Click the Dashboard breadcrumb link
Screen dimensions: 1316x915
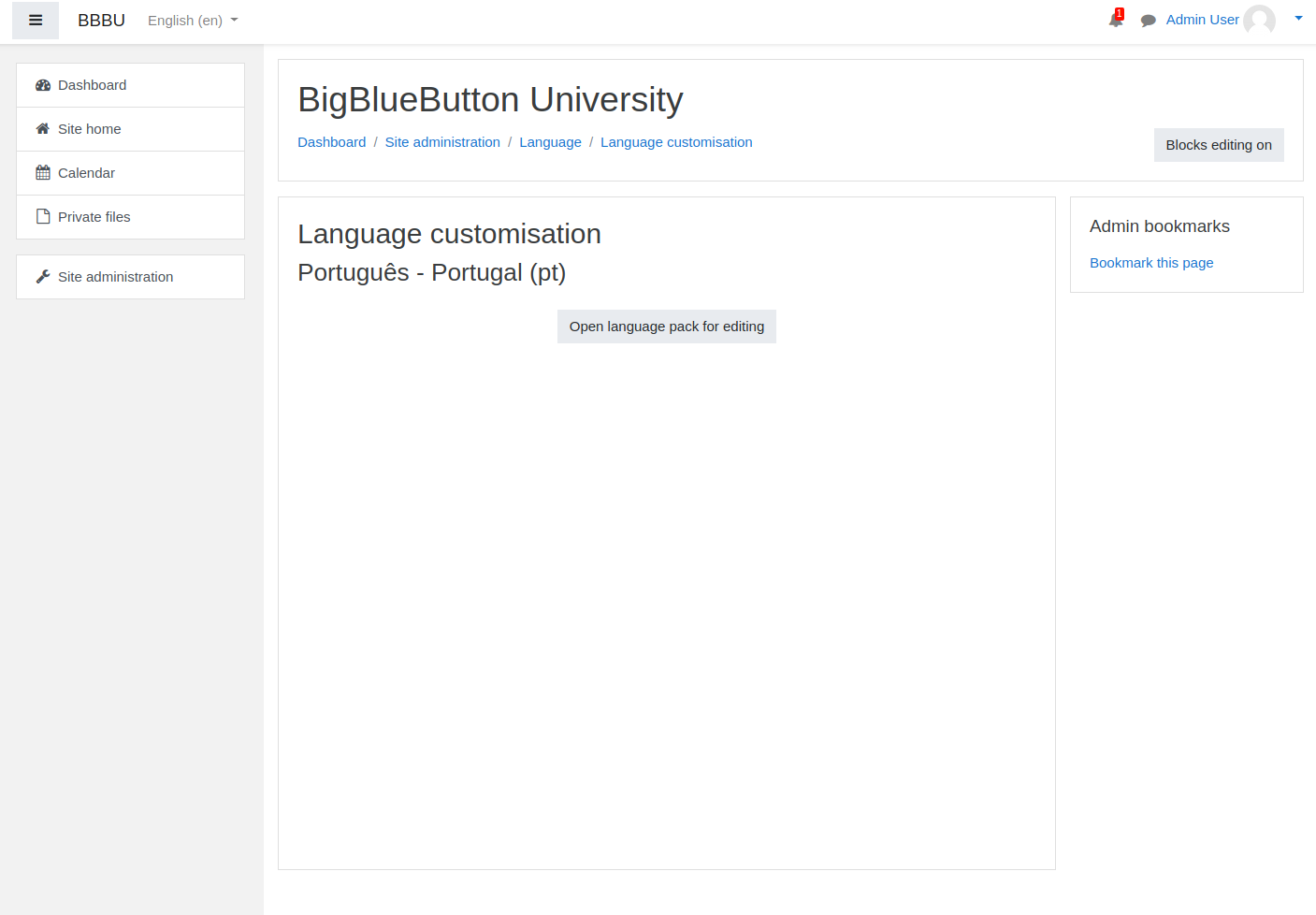332,142
